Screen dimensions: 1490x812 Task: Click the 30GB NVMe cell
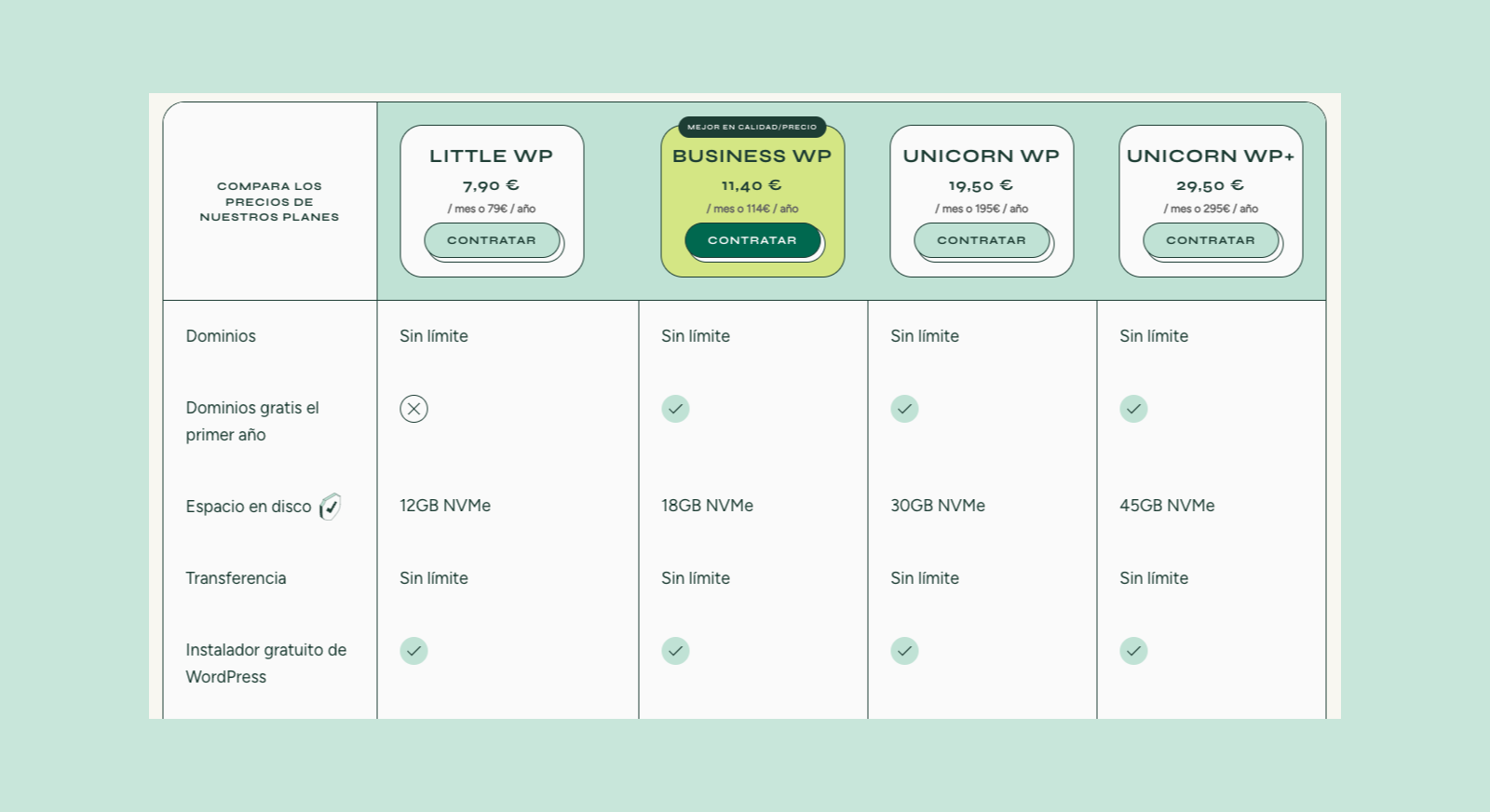(x=938, y=506)
